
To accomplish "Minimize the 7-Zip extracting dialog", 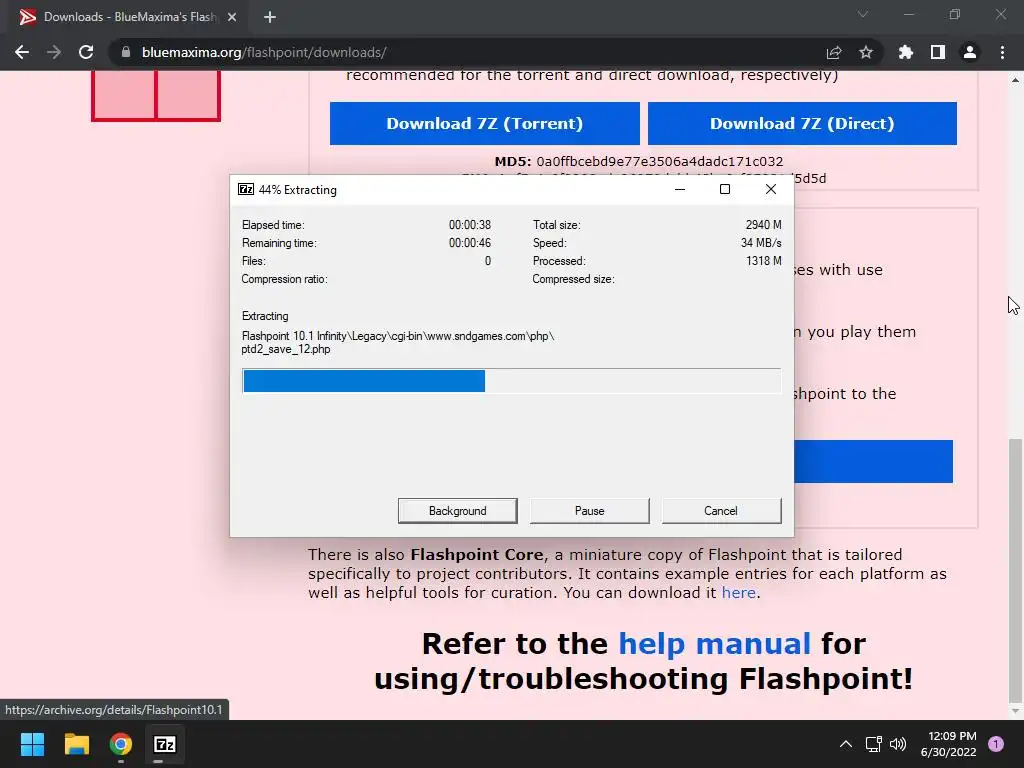I will (680, 189).
